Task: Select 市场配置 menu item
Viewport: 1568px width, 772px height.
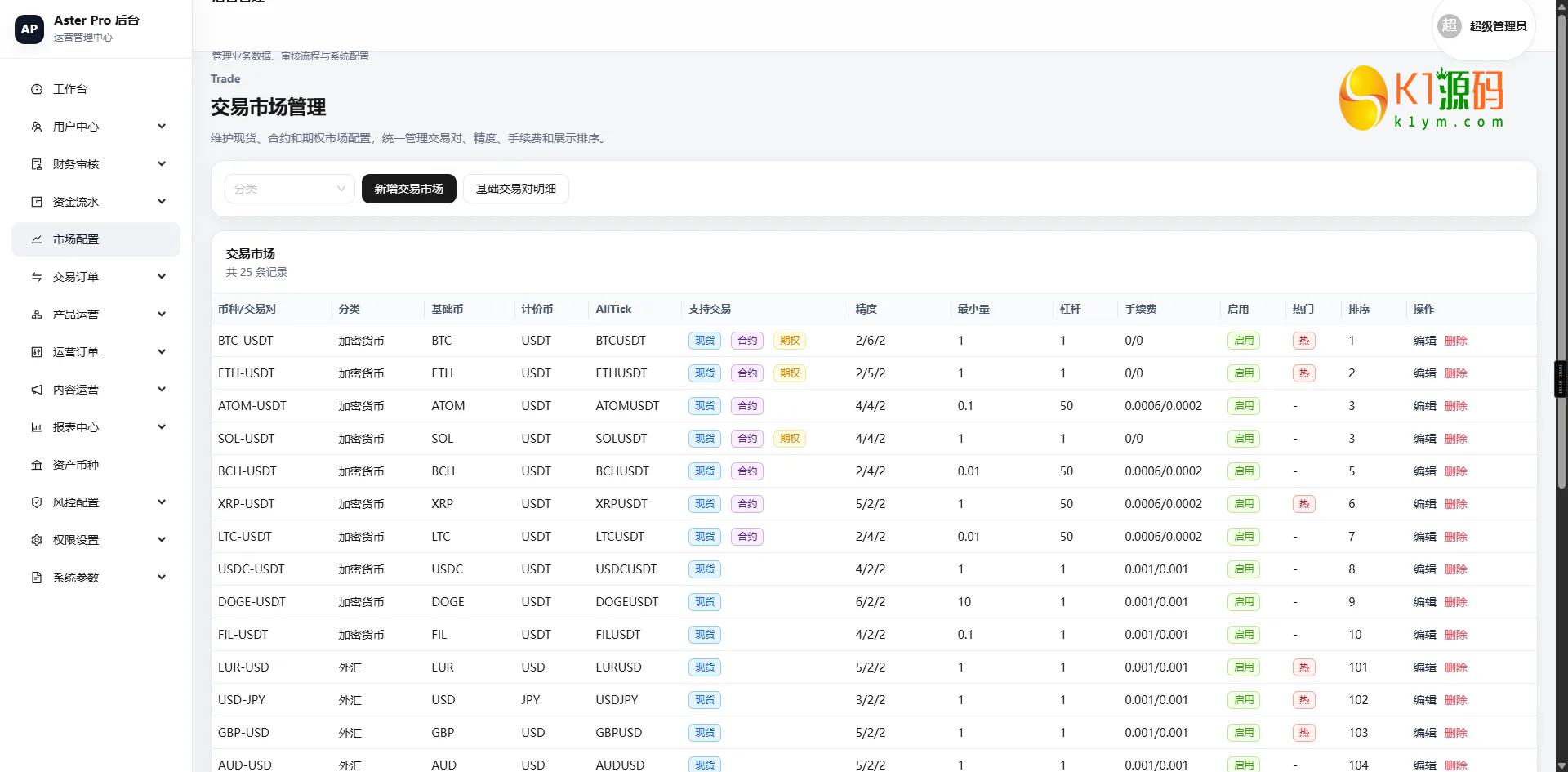Action: (96, 239)
